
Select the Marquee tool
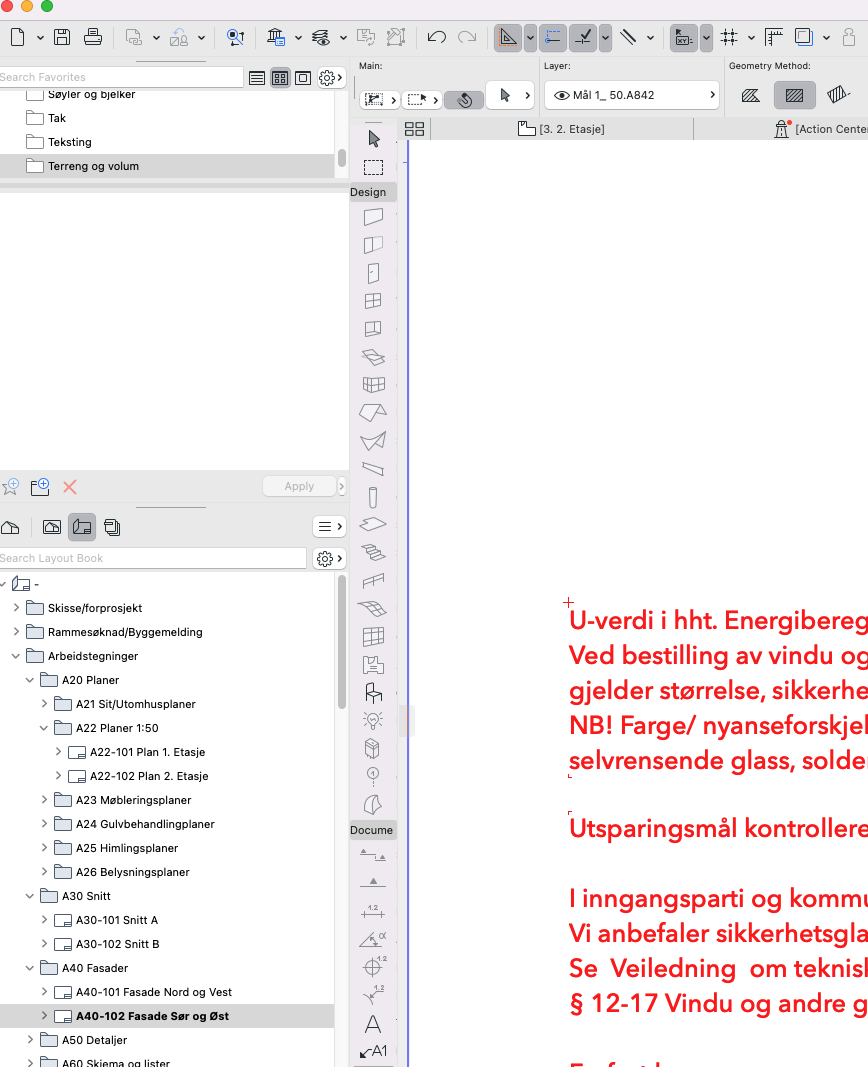point(373,167)
